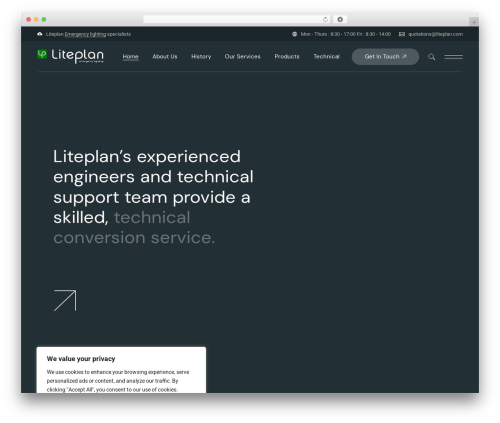Maximize window with green button
The width and height of the screenshot is (500, 423).
[44, 20]
